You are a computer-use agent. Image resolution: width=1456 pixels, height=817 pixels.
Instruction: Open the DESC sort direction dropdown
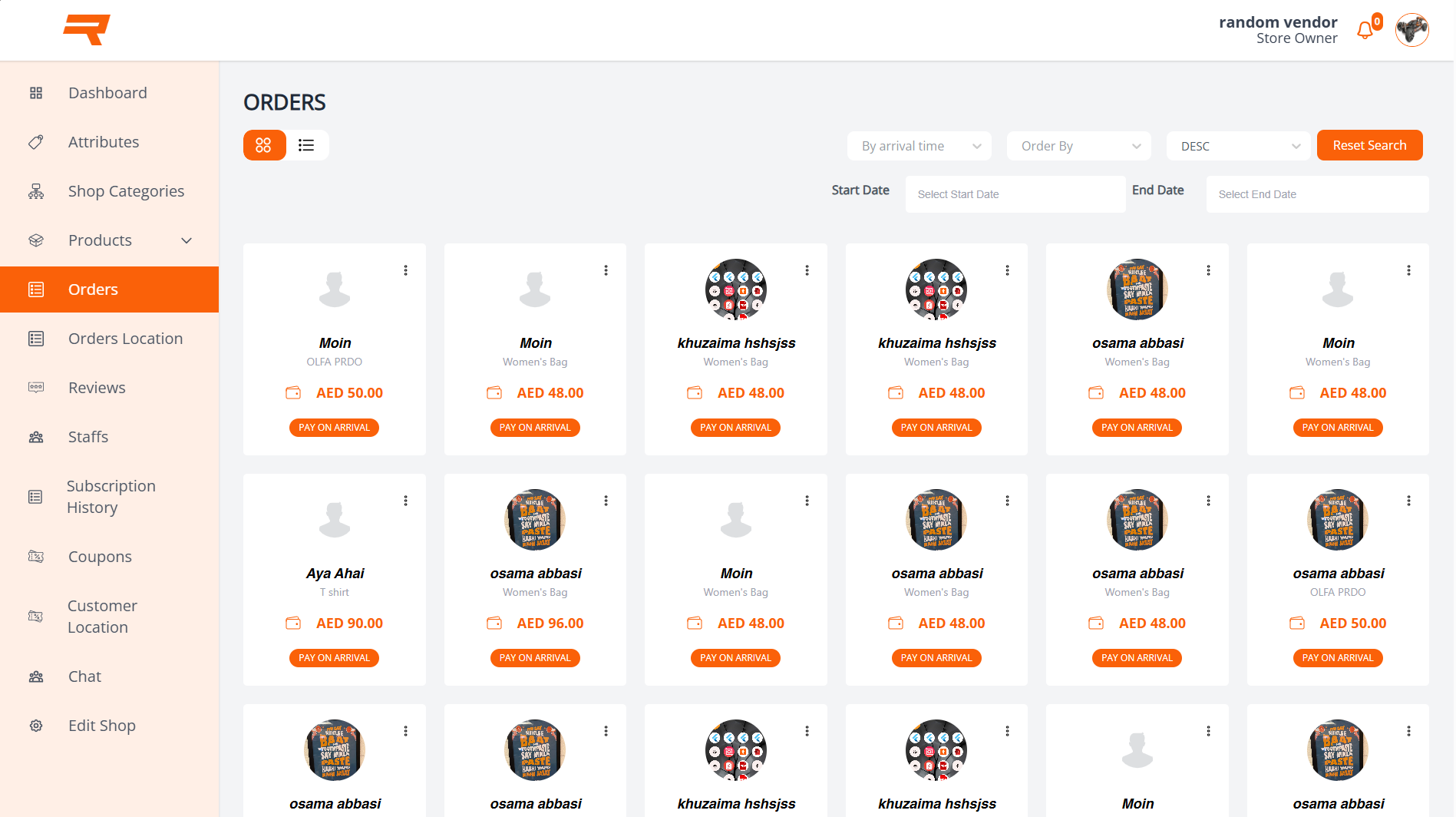coord(1239,146)
